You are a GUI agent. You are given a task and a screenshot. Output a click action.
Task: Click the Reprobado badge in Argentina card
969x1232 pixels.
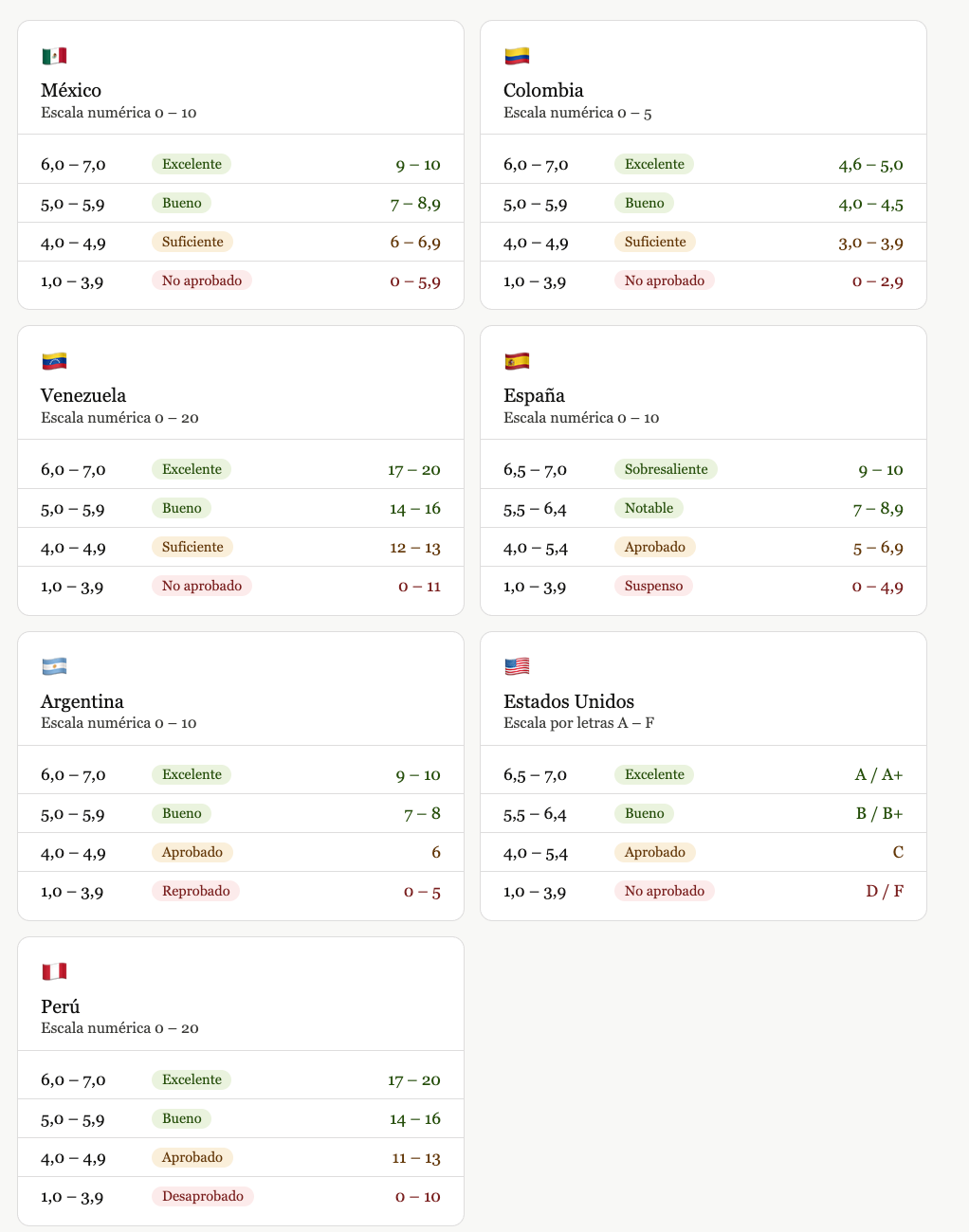tap(195, 891)
